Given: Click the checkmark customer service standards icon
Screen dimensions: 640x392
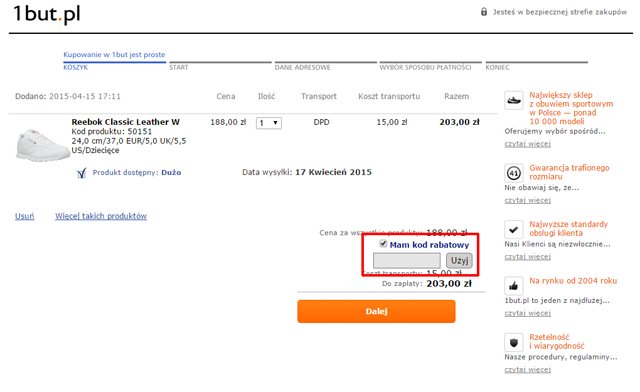Looking at the screenshot, I should (513, 229).
